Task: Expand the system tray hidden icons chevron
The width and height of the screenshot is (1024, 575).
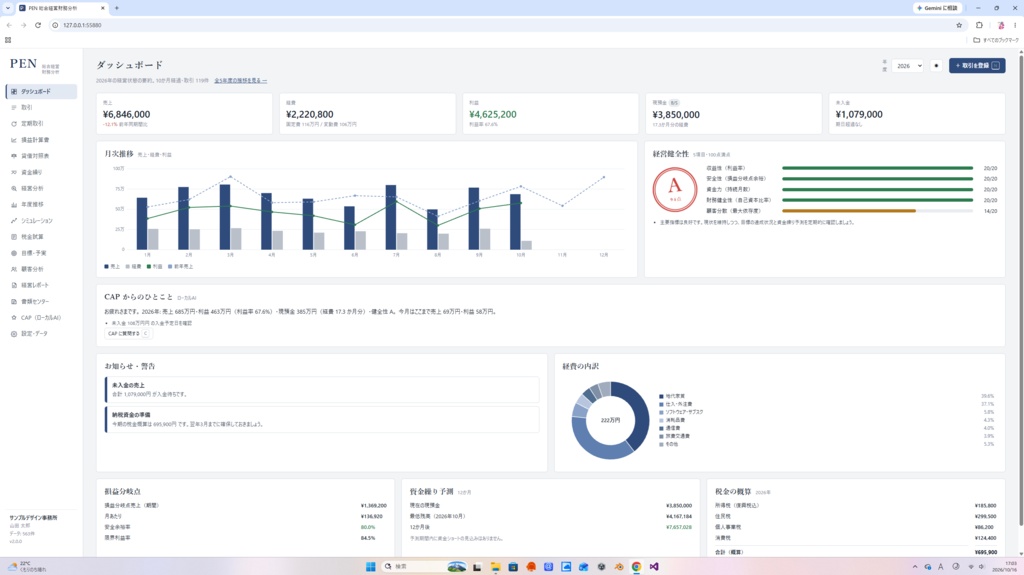Action: (914, 567)
